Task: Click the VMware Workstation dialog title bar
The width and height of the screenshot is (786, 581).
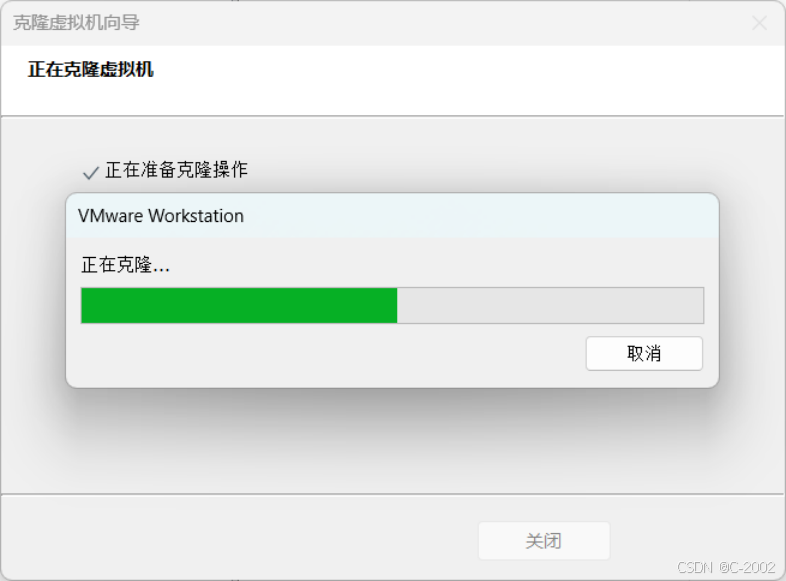Action: tap(392, 216)
